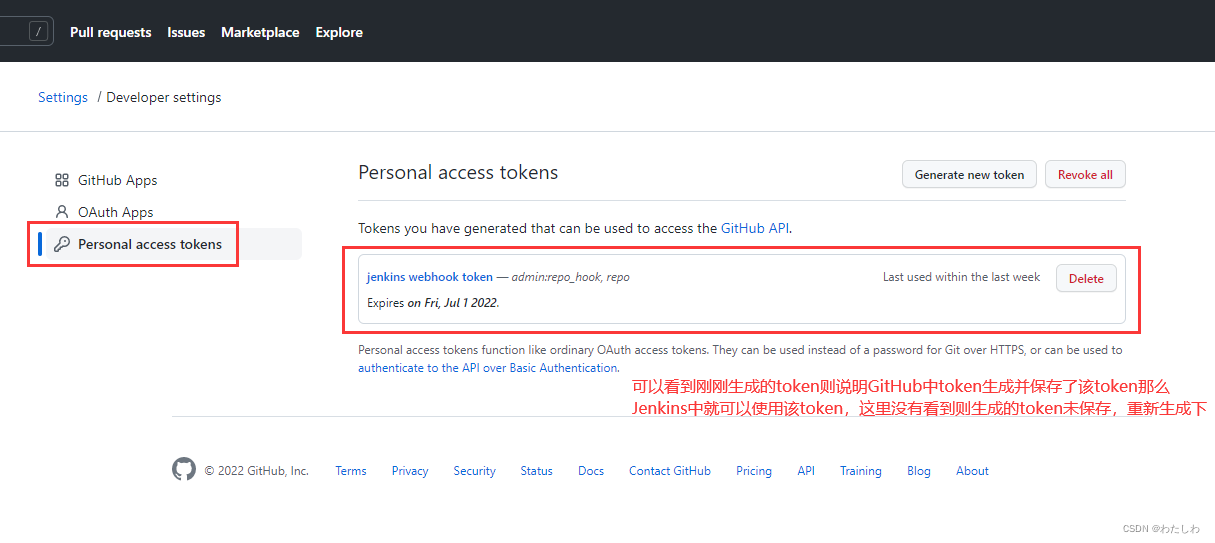Click the OAuth Apps person icon
The image size is (1215, 543).
[62, 212]
